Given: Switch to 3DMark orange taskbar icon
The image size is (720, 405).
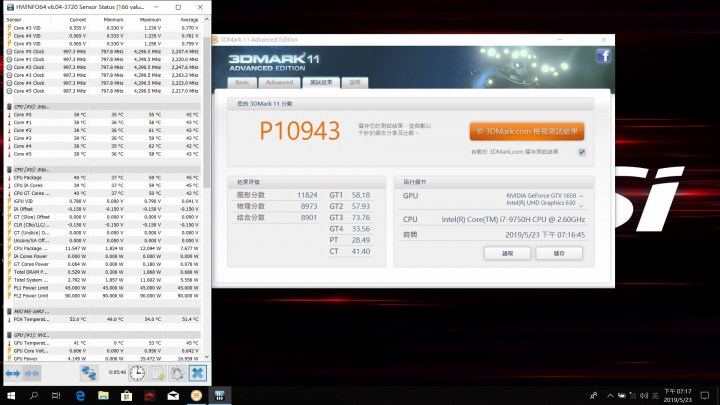Looking at the screenshot, I should click(196, 395).
